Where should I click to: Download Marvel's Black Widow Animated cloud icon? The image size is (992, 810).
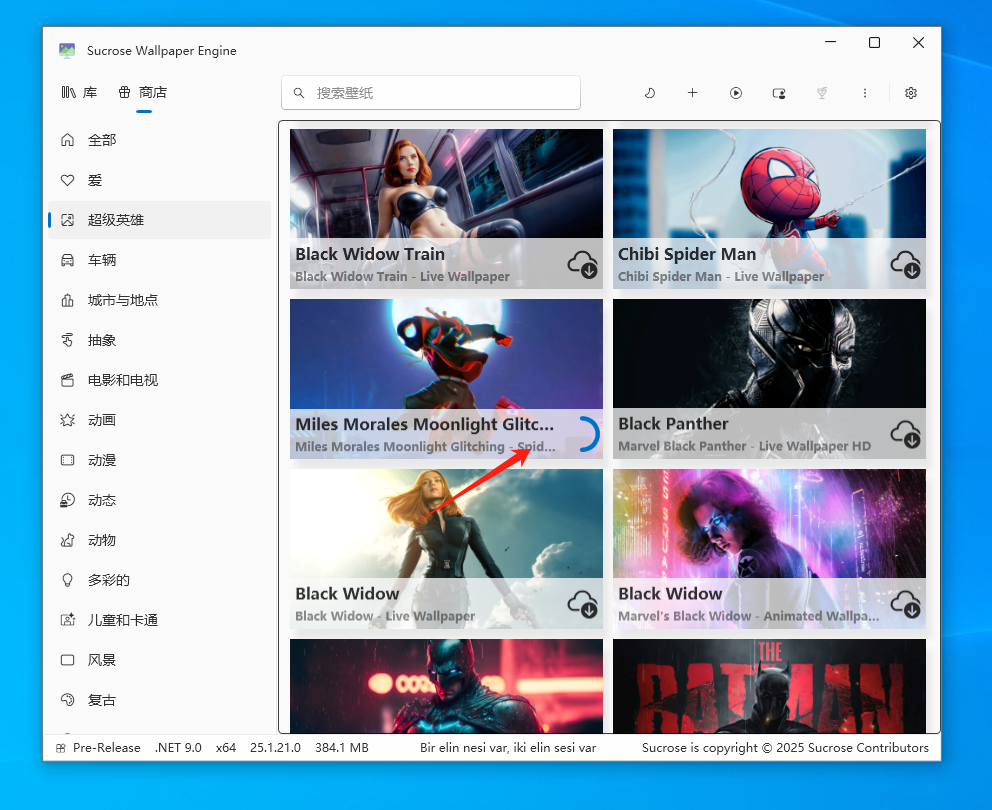(x=905, y=604)
